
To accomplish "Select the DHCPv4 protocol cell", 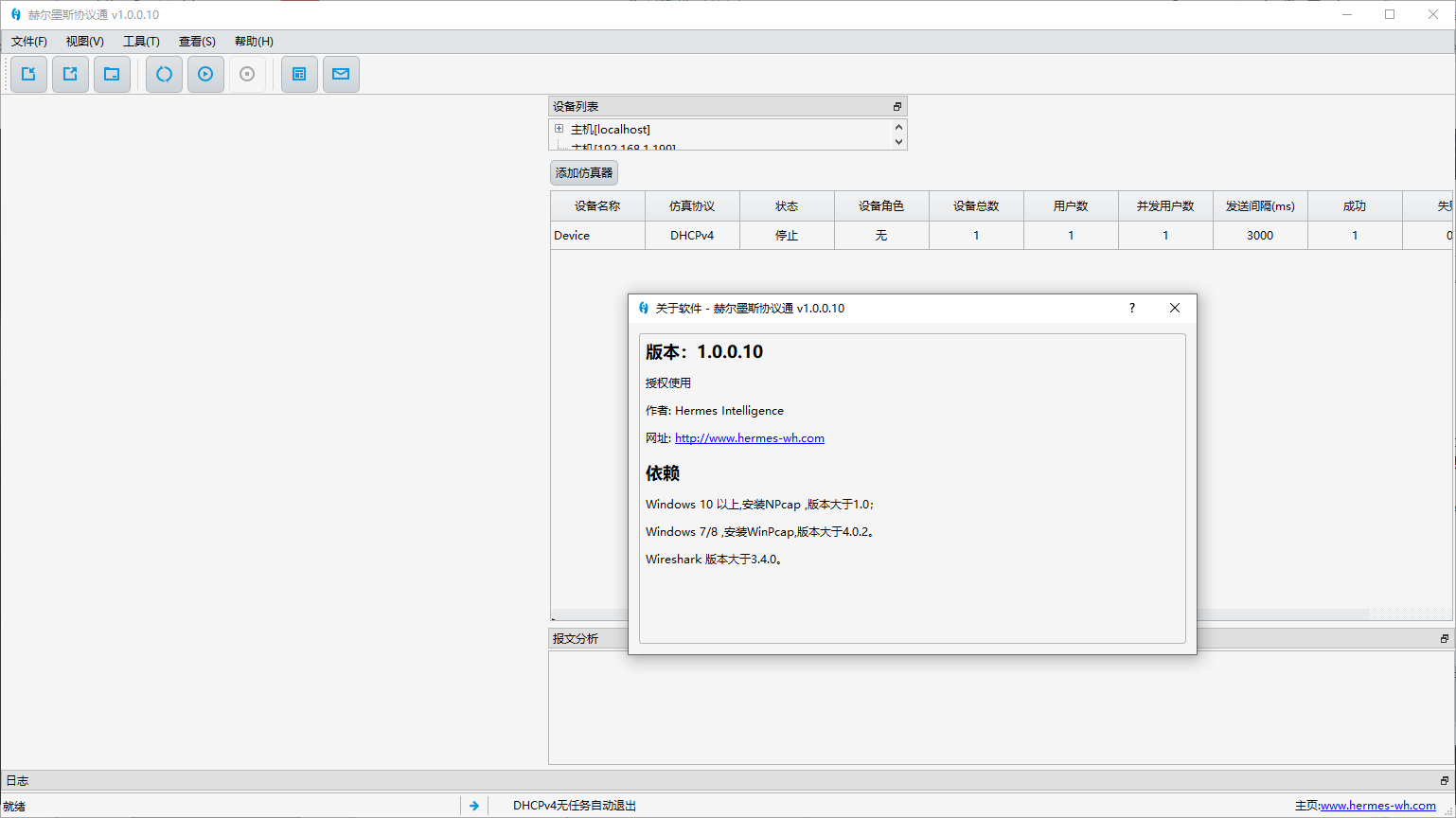I will coord(692,236).
